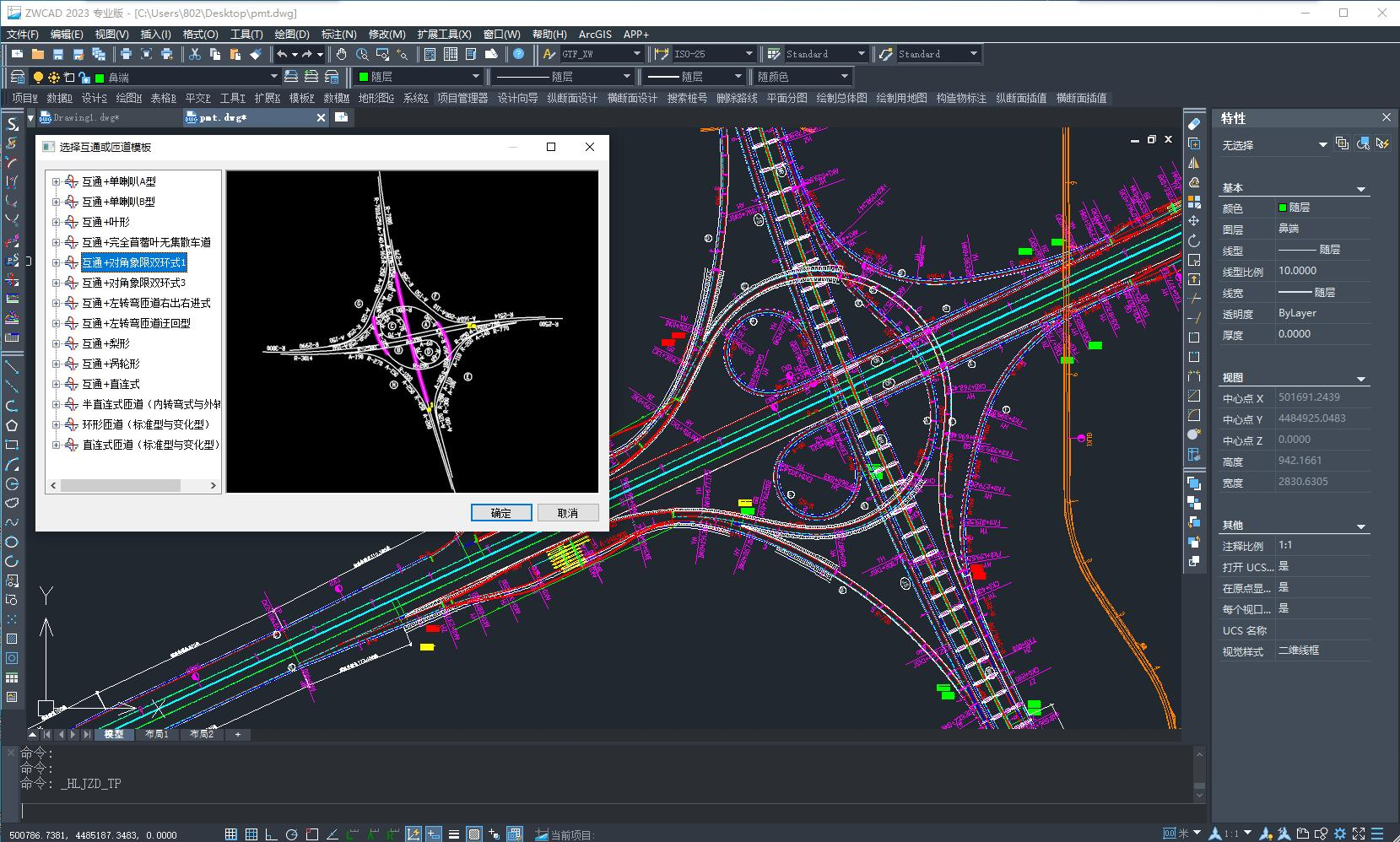Image resolution: width=1400 pixels, height=842 pixels.
Task: Click the green 颜色 swatch in properties
Action: [1283, 208]
